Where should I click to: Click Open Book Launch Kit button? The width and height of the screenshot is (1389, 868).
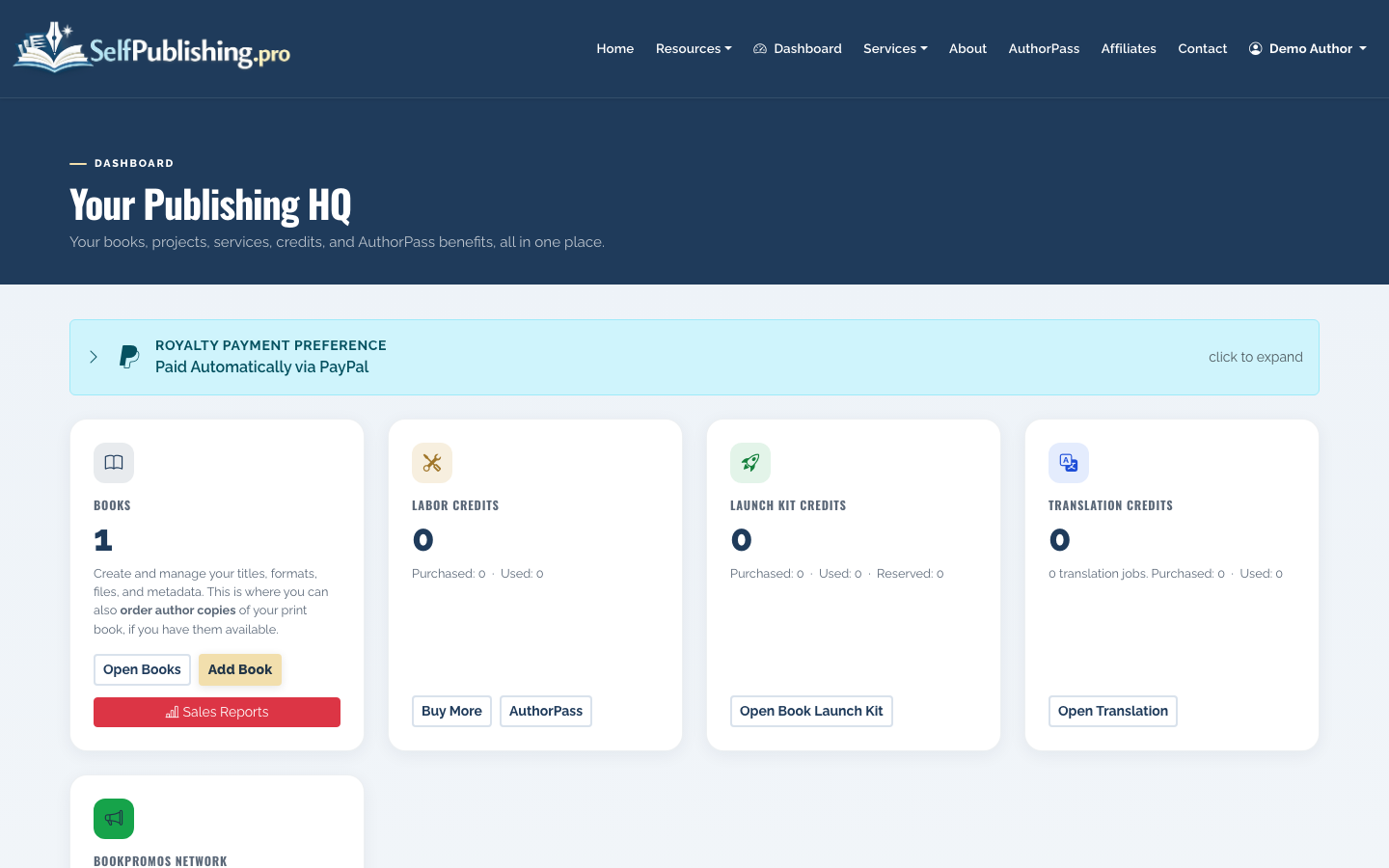point(811,711)
